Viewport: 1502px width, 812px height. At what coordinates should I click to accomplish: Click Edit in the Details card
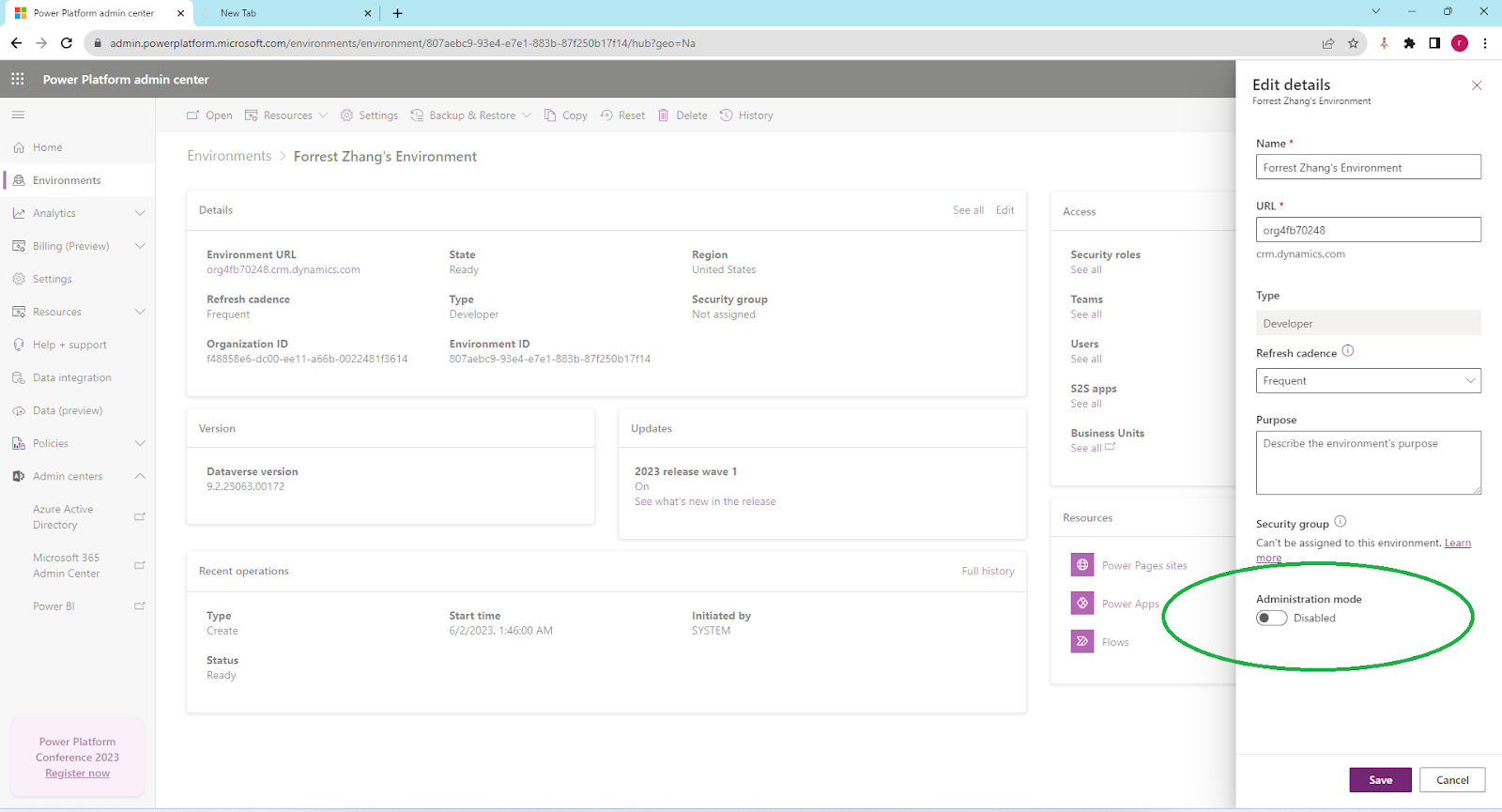point(1004,210)
